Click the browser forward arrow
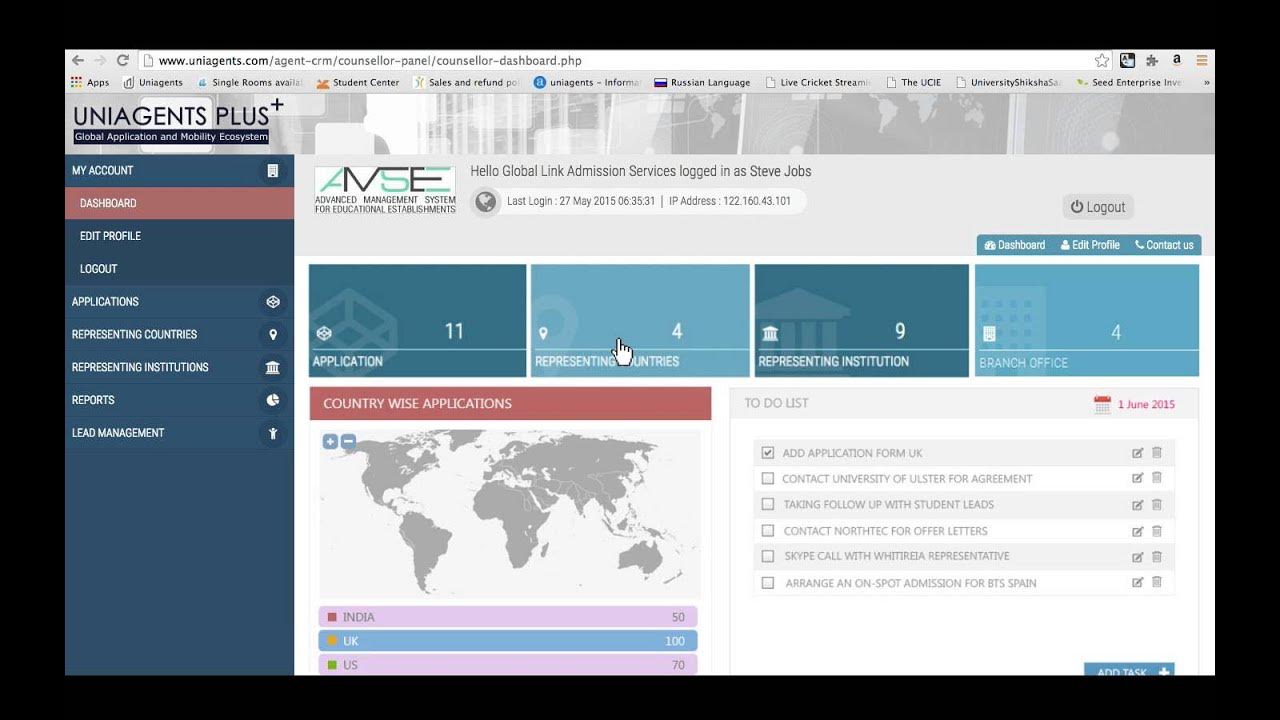 [x=100, y=60]
